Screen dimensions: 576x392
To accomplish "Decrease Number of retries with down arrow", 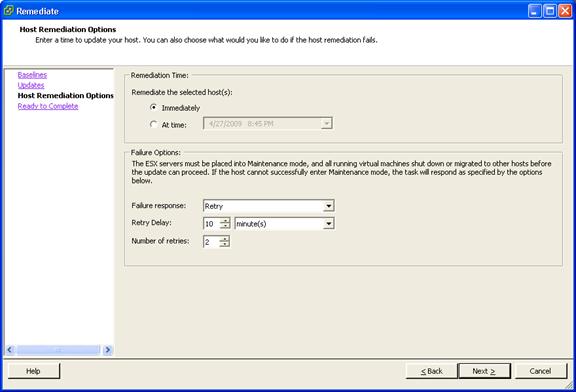I will (x=224, y=244).
